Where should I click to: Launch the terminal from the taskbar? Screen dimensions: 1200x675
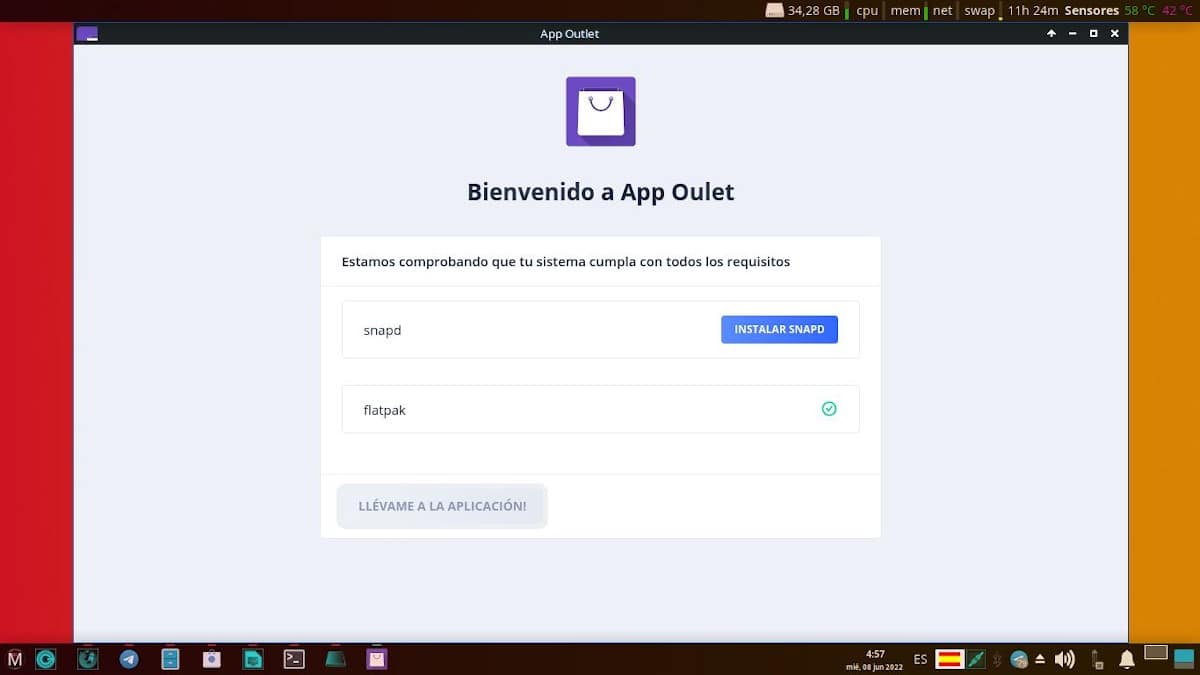coord(294,659)
